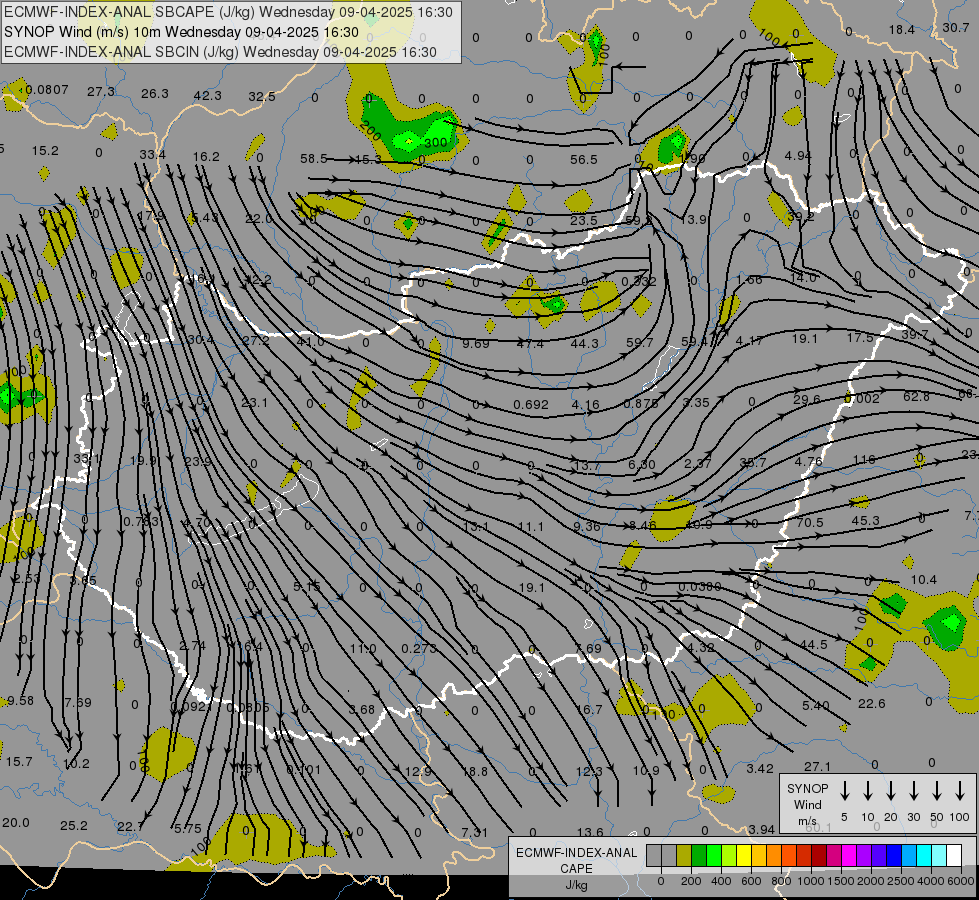The height and width of the screenshot is (900, 979).
Task: Click the map value 29.6
Action: click(x=807, y=399)
